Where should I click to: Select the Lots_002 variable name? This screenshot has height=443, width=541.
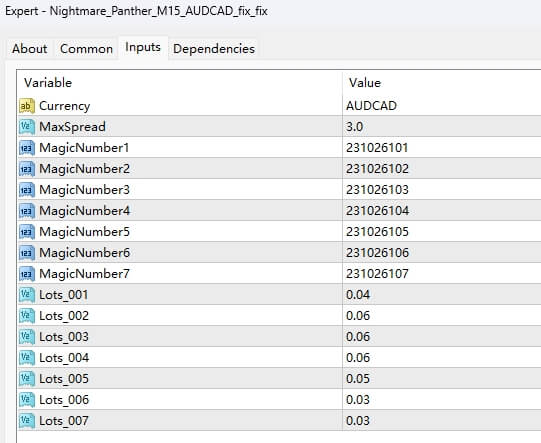(64, 316)
